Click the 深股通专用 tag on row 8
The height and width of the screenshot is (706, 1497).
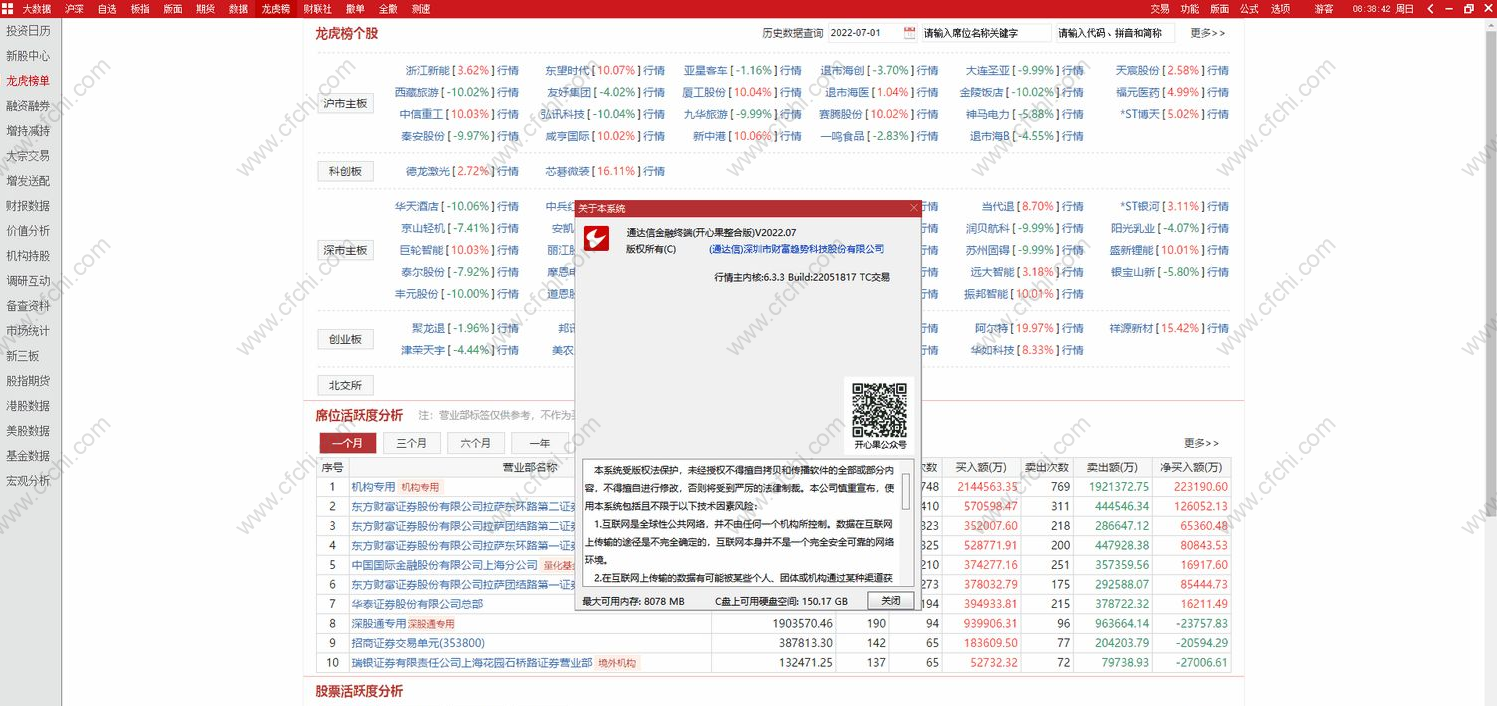click(x=431, y=624)
